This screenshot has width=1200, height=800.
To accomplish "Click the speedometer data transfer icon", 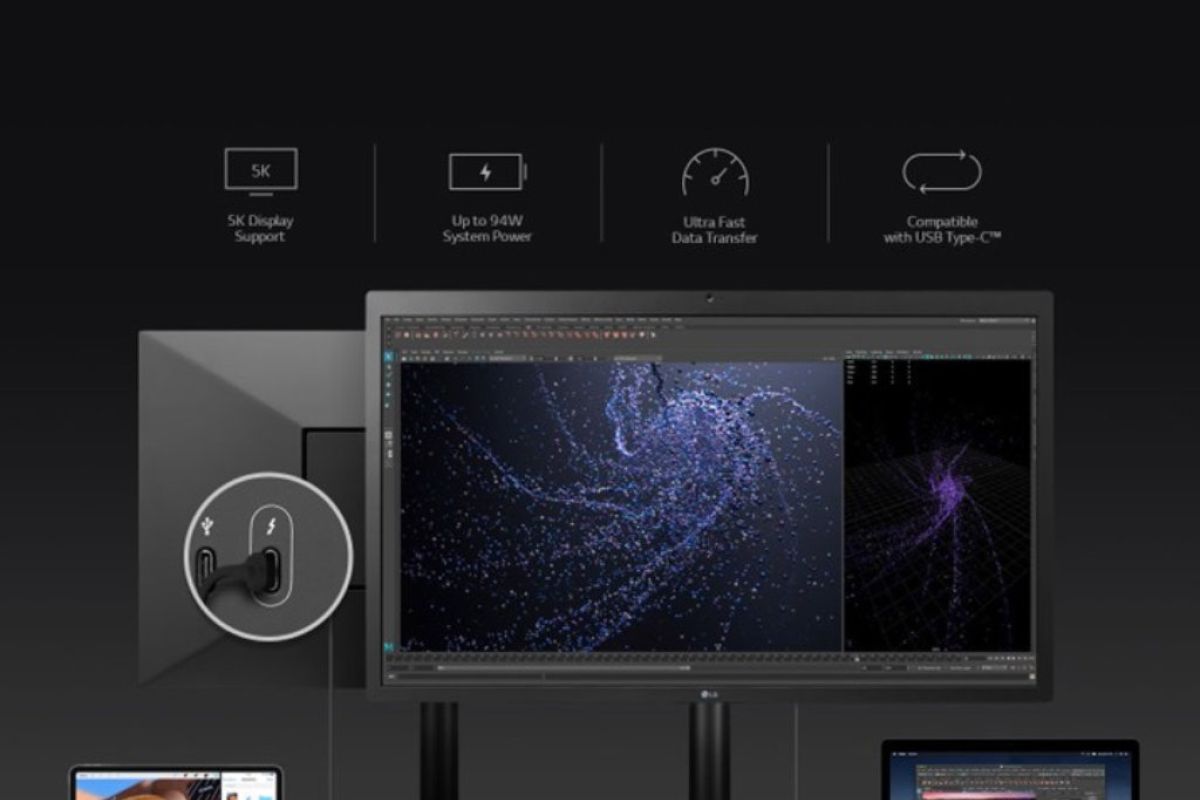I will [715, 172].
